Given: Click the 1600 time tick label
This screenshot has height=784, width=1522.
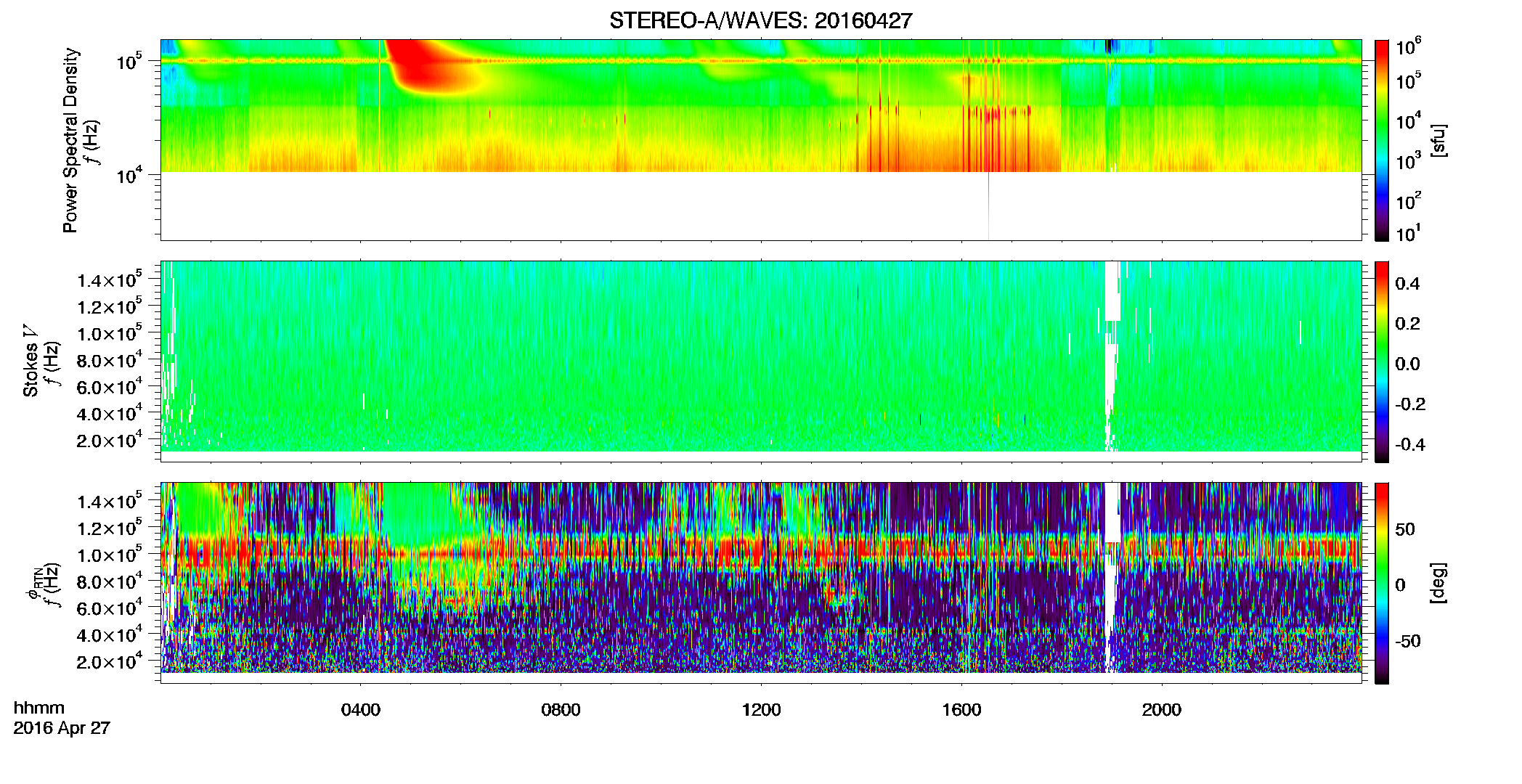Looking at the screenshot, I should coord(961,710).
